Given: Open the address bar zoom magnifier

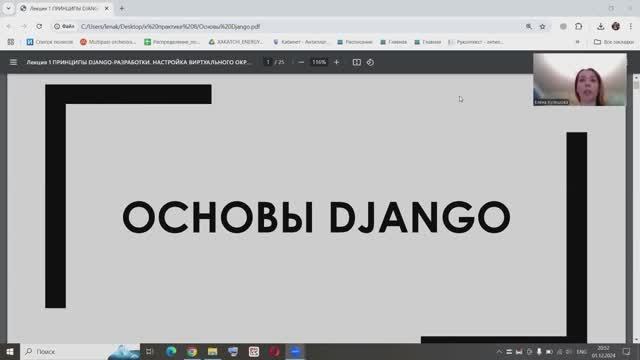Looking at the screenshot, I should [529, 27].
